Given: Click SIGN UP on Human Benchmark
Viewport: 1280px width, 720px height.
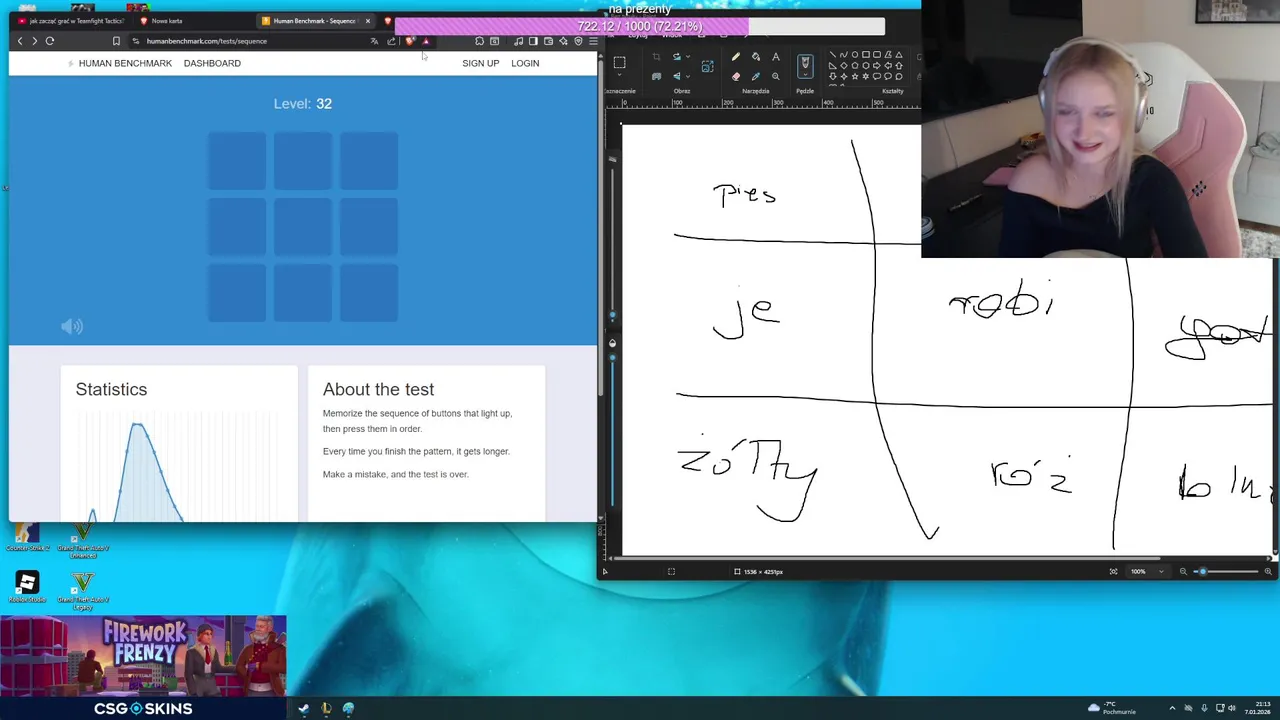Looking at the screenshot, I should [480, 63].
